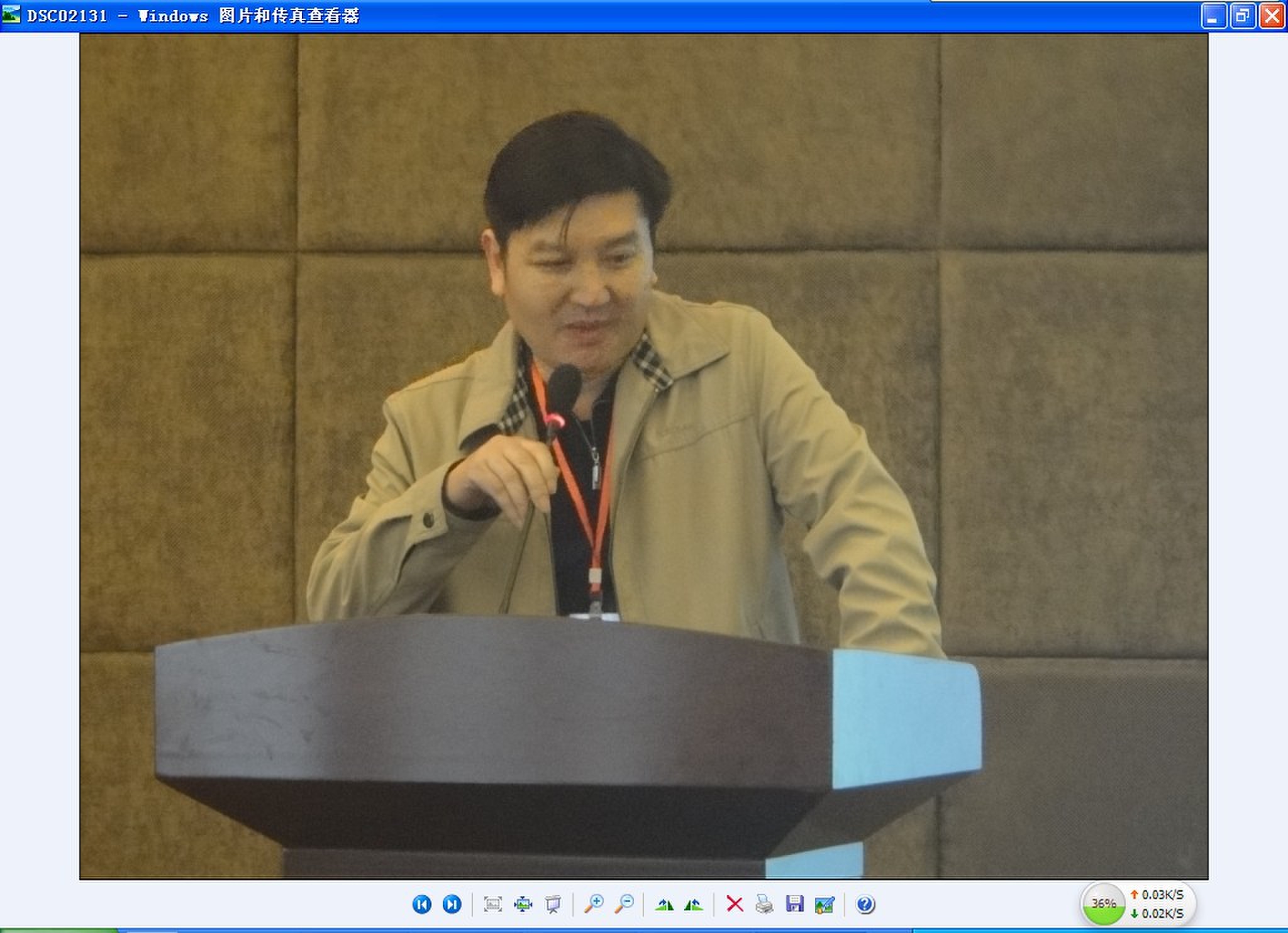The height and width of the screenshot is (933, 1288).
Task: Start the slide show
Action: (553, 904)
